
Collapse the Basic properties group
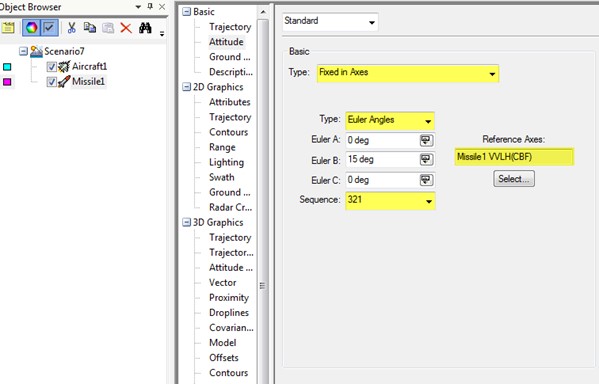coord(186,12)
